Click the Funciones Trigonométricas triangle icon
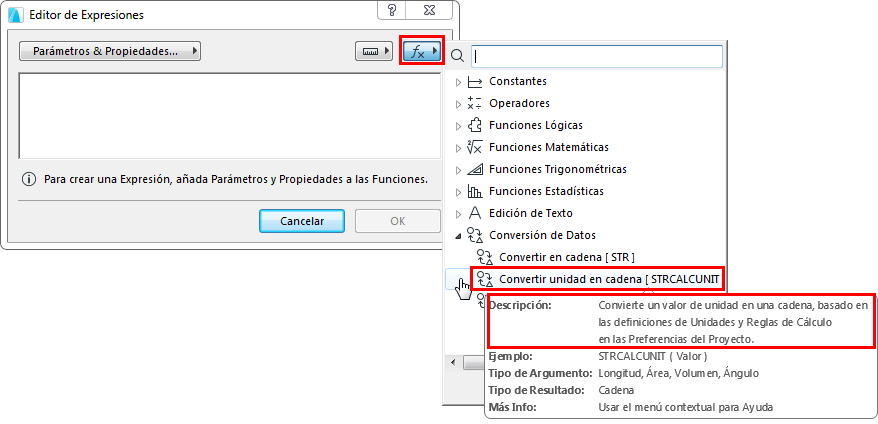 475,169
